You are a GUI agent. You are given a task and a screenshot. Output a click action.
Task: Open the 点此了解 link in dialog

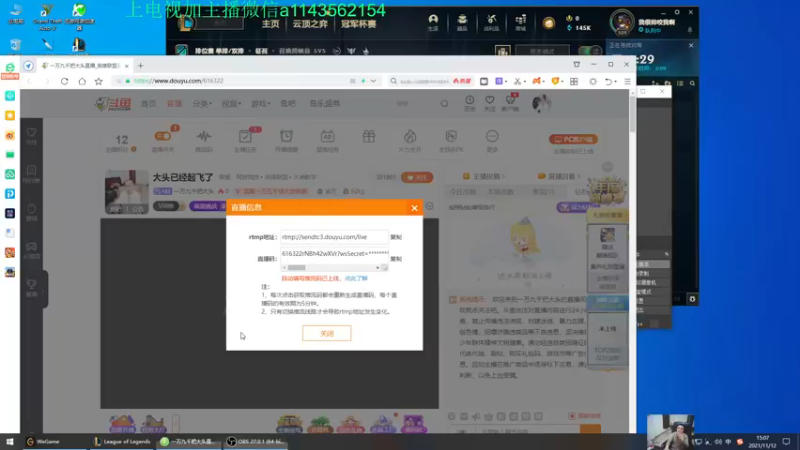356,279
